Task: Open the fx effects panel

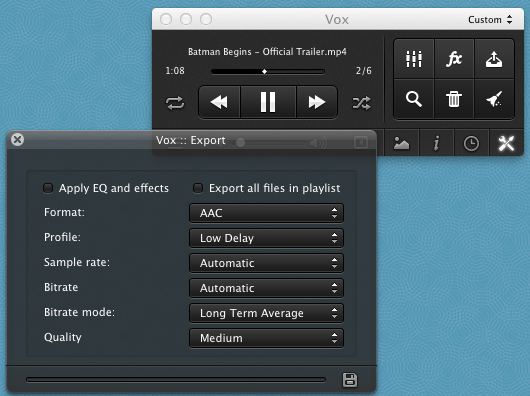Action: (454, 59)
